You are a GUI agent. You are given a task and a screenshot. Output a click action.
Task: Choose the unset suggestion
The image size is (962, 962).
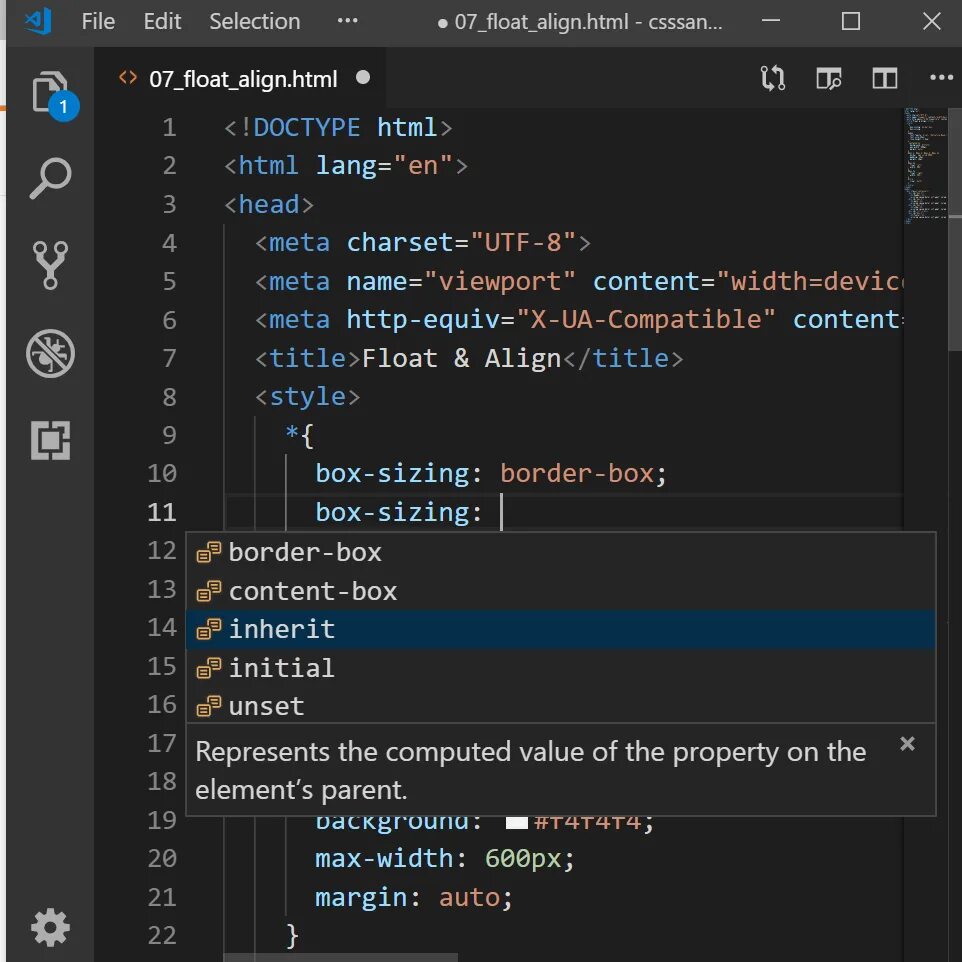pos(560,706)
